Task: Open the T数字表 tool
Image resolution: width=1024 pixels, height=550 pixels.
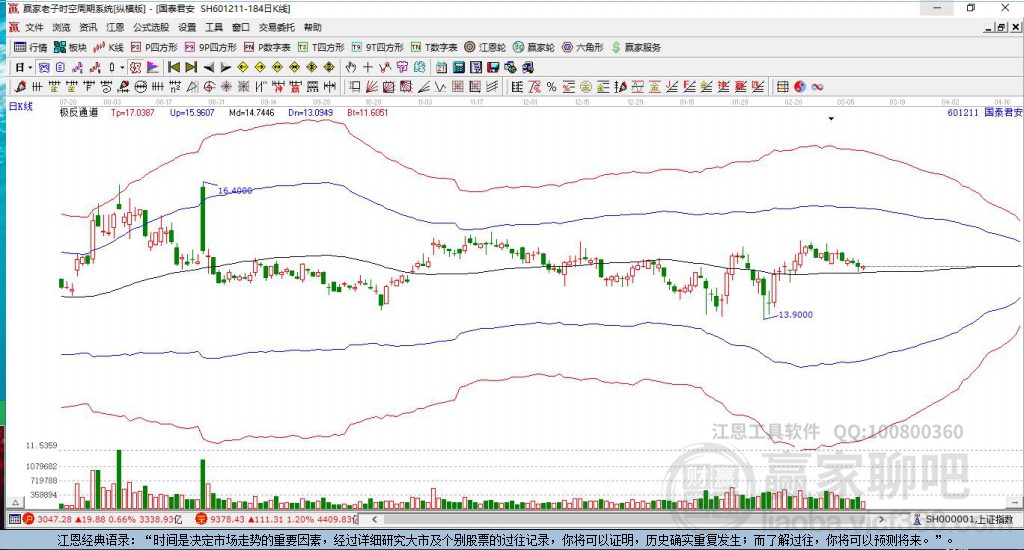Action: click(x=434, y=47)
